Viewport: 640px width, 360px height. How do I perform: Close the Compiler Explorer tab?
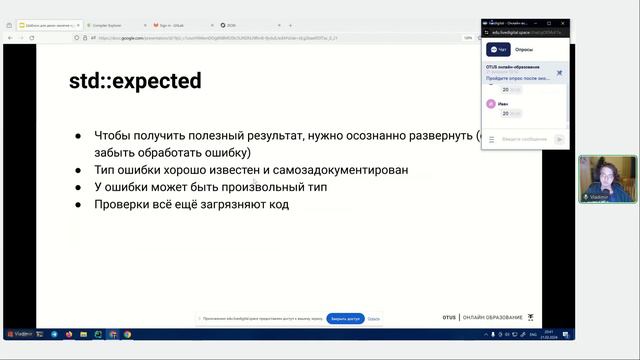(145, 25)
